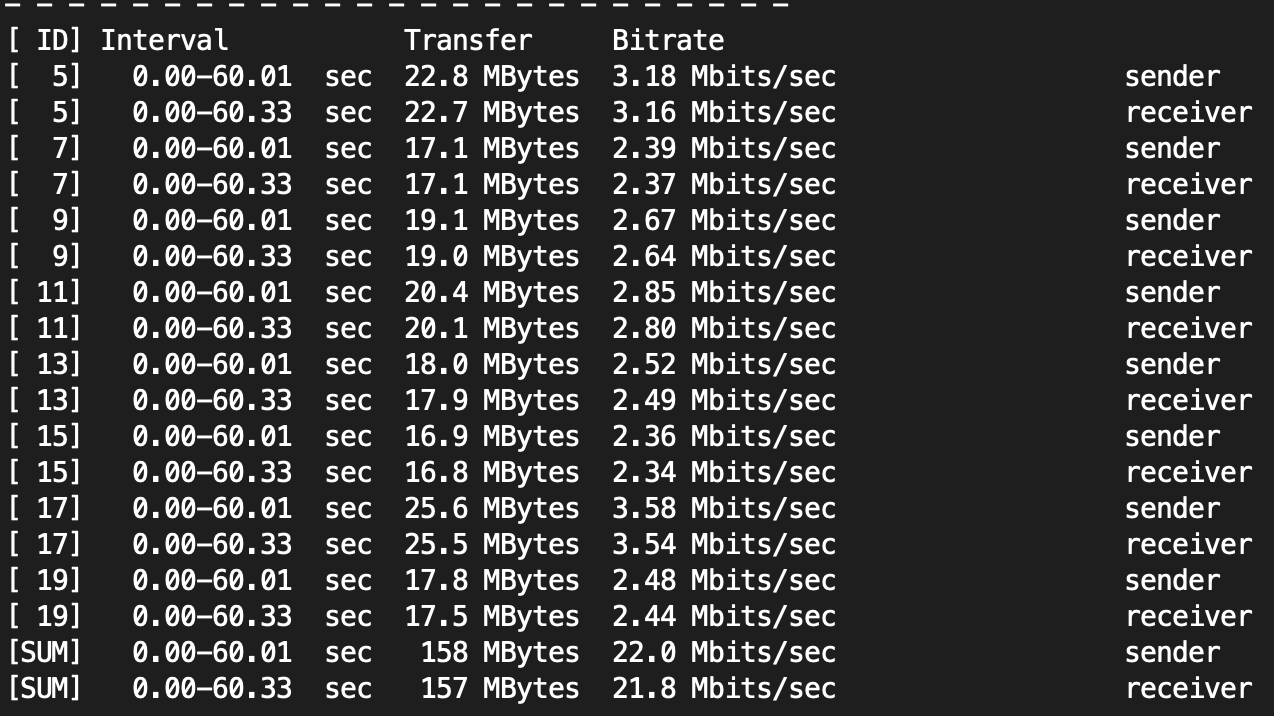Viewport: 1274px width, 716px height.
Task: Click the 16.9 MBytes transfer value
Action: coord(492,437)
